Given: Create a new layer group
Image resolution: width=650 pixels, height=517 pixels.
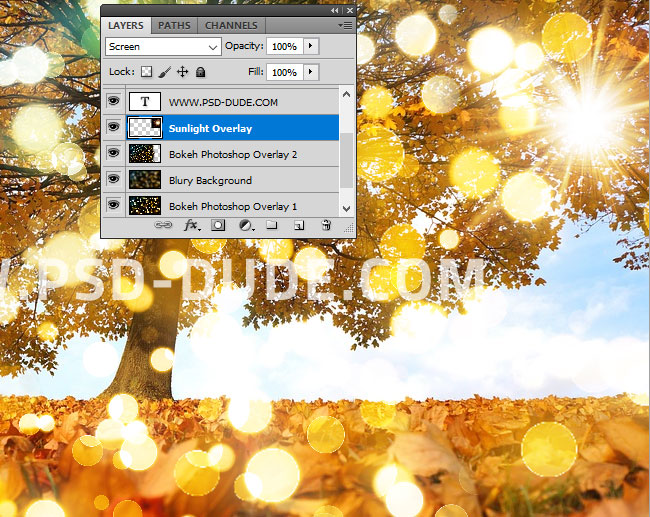Looking at the screenshot, I should pyautogui.click(x=272, y=226).
